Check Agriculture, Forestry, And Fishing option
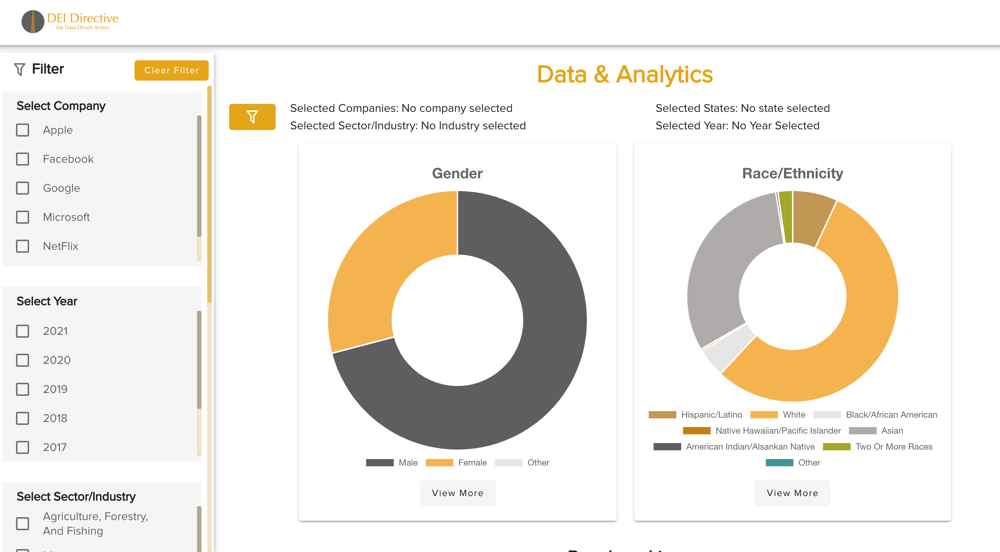 [x=23, y=523]
